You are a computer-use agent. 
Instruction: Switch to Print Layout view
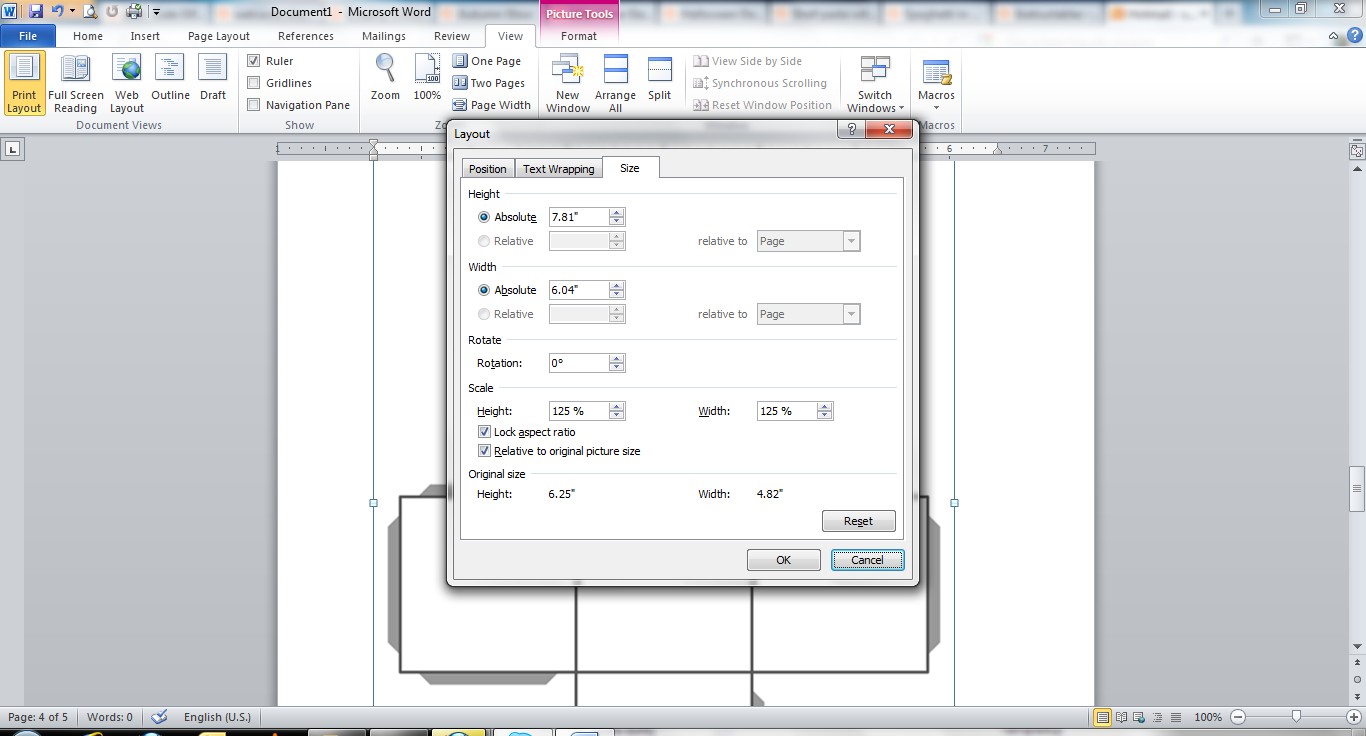[25, 83]
